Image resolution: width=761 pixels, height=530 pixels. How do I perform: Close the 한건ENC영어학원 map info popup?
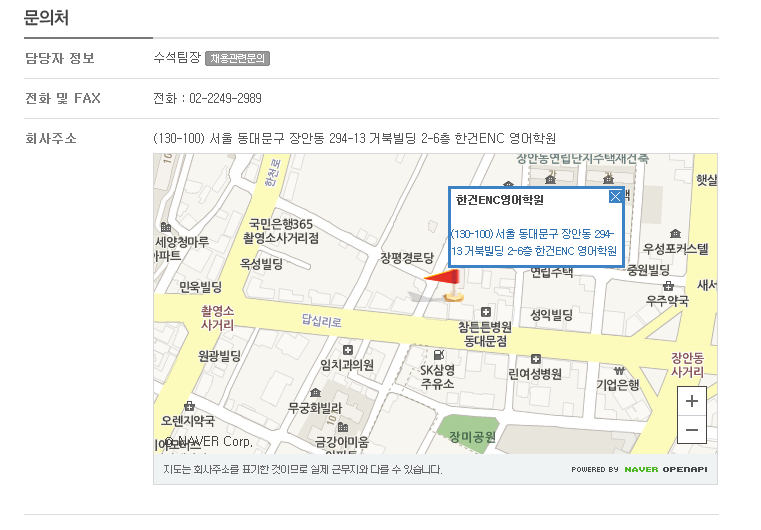pyautogui.click(x=615, y=196)
